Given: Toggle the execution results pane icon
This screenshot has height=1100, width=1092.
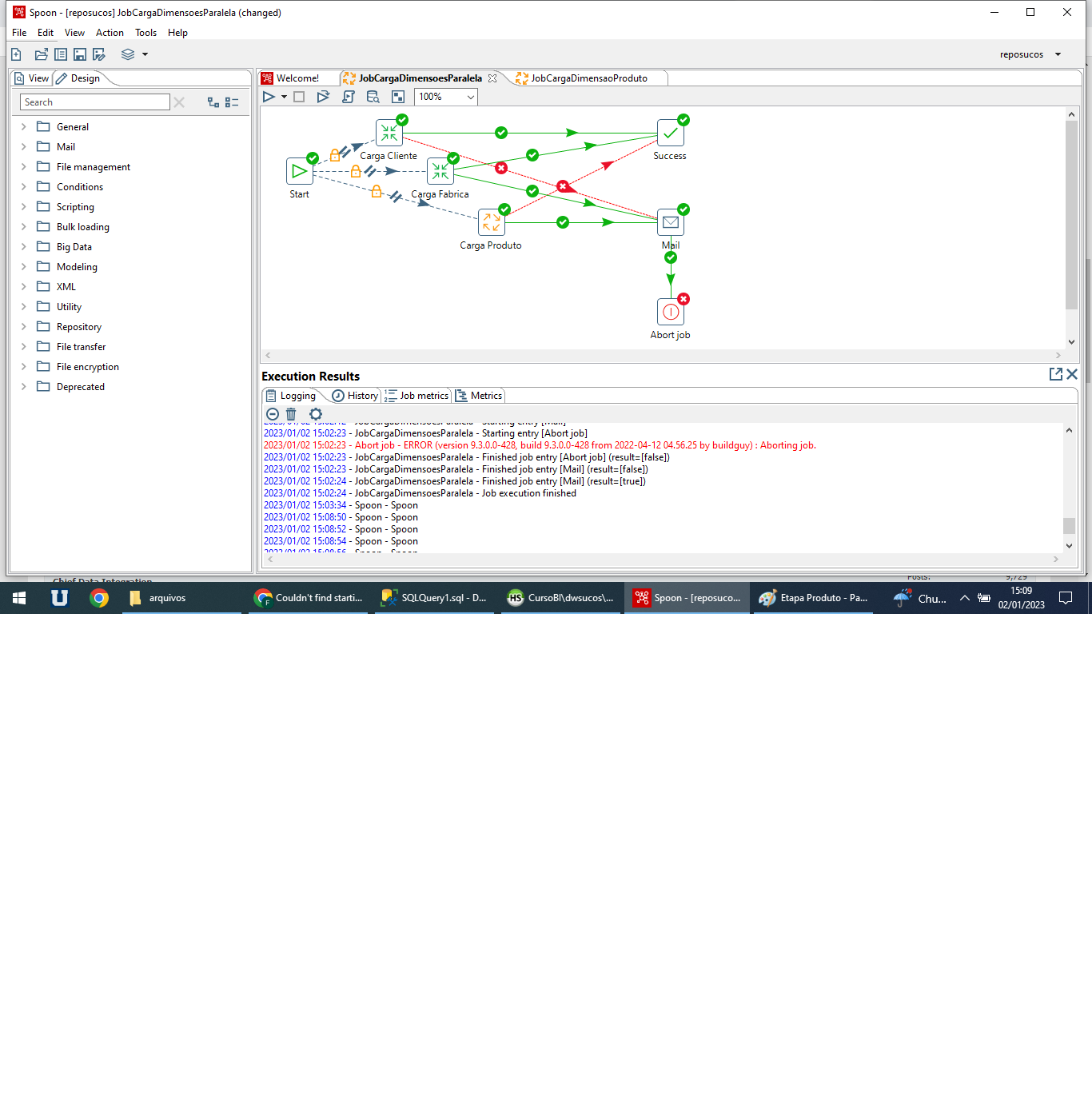Looking at the screenshot, I should (x=398, y=97).
